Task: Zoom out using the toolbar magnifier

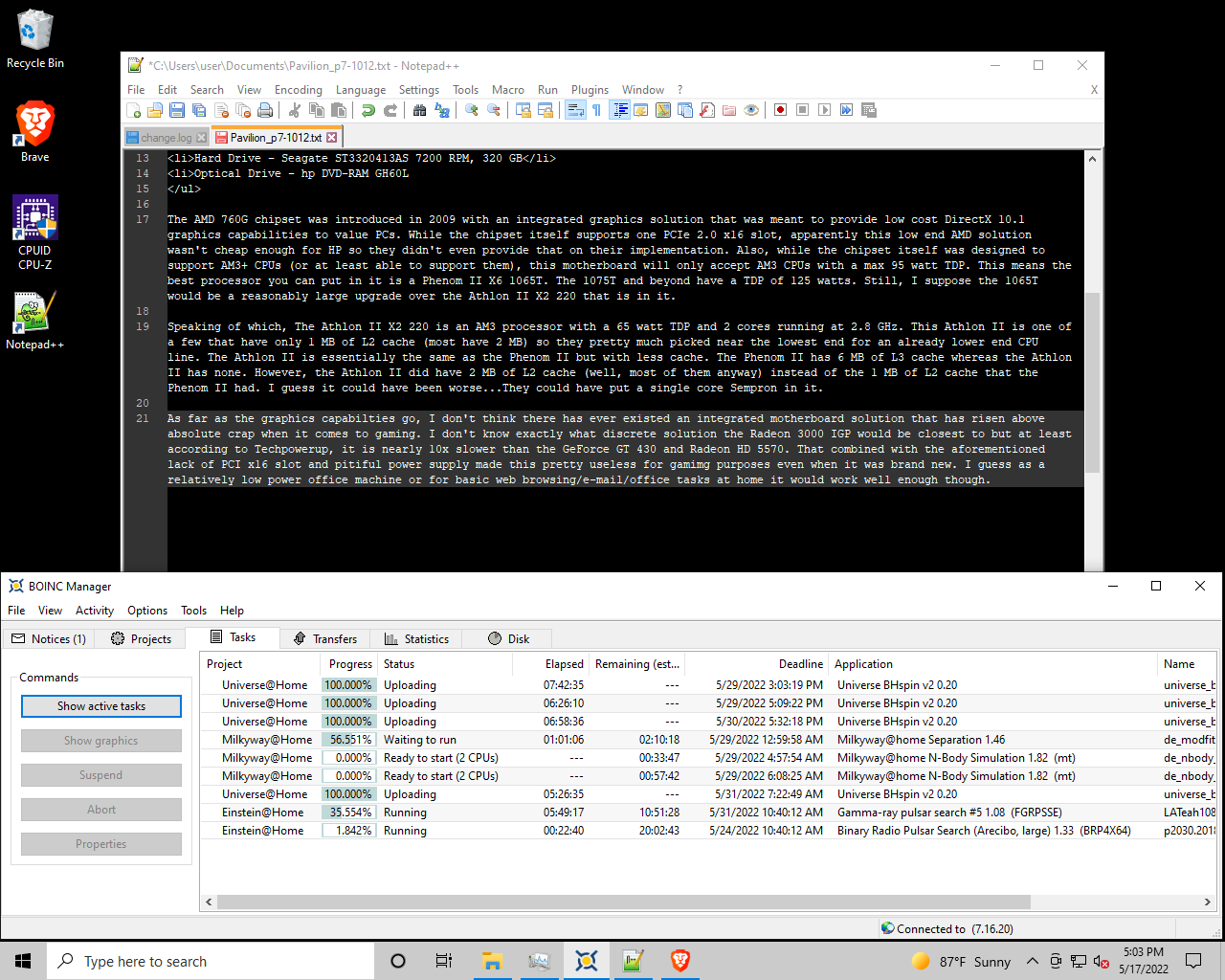Action: pos(493,110)
